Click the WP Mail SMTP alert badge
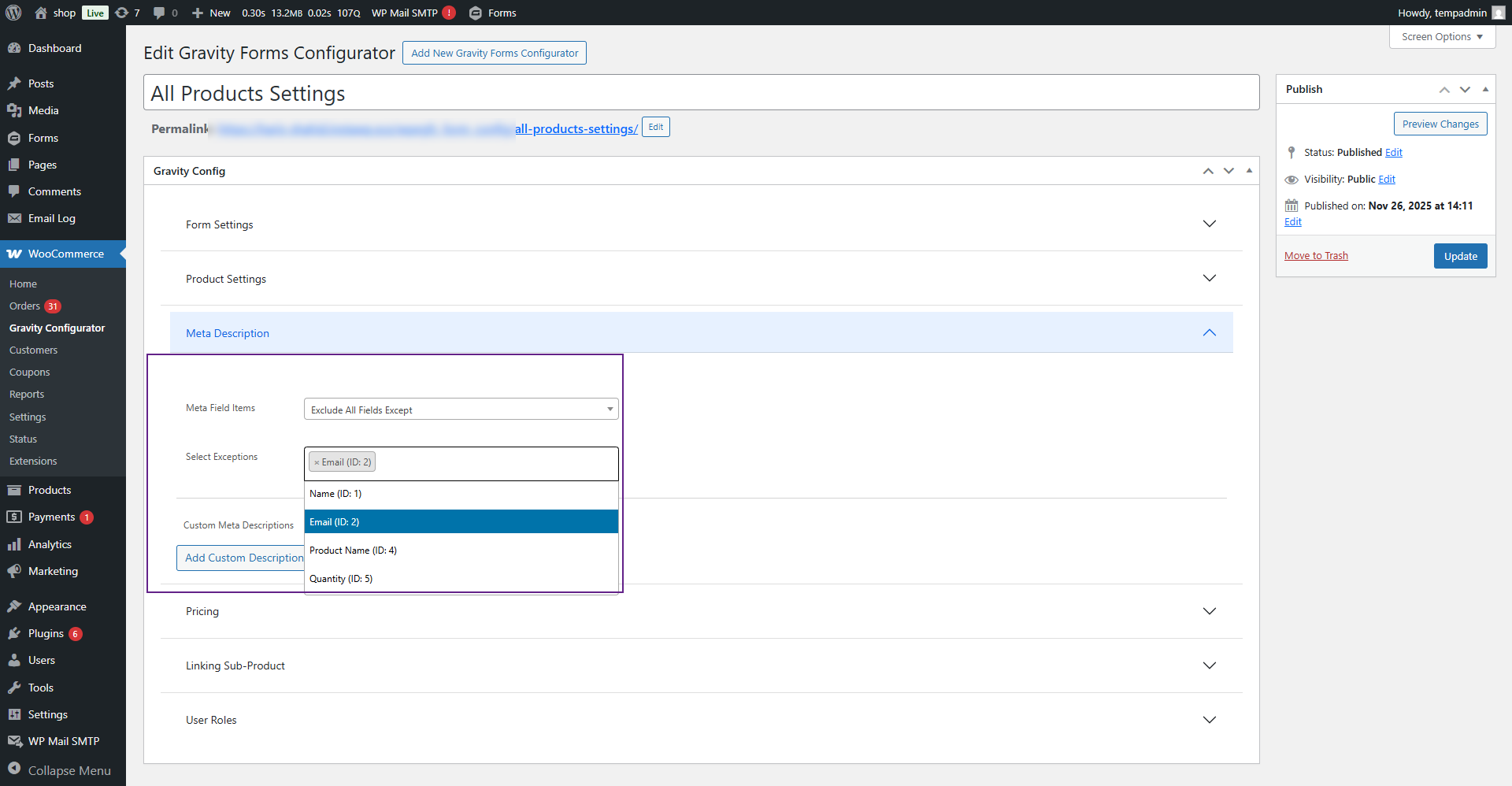This screenshot has width=1512, height=786. click(449, 13)
